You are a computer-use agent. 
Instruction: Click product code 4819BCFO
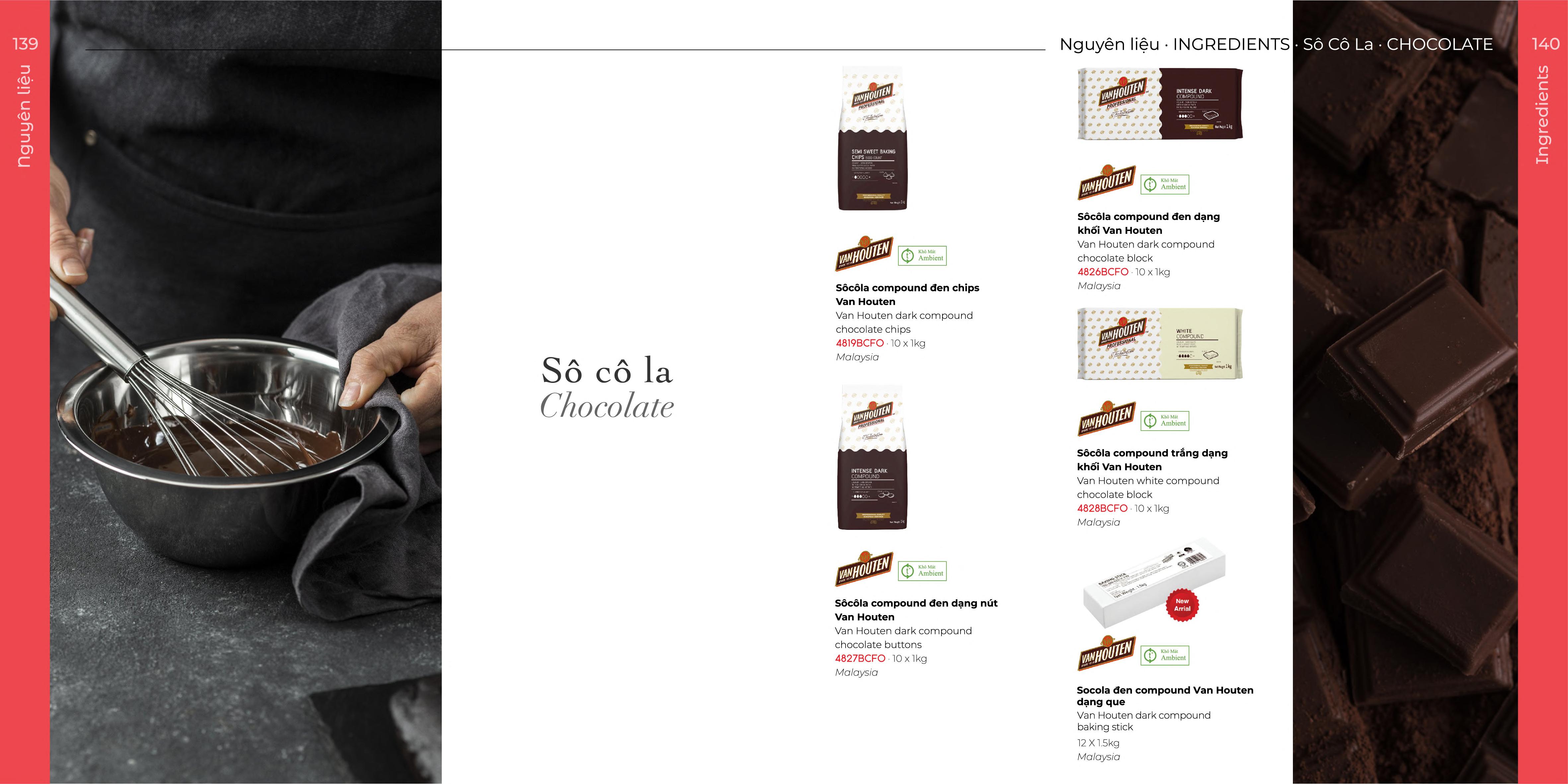pos(859,343)
